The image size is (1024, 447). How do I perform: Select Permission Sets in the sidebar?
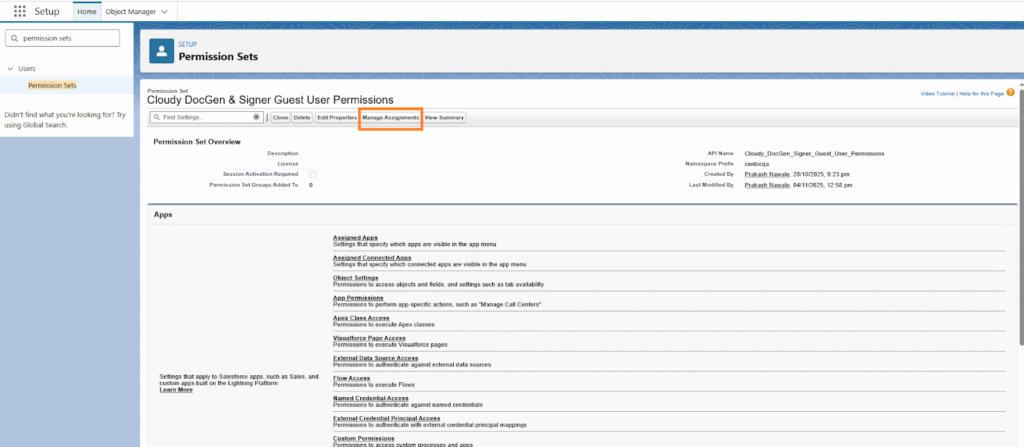coord(52,85)
